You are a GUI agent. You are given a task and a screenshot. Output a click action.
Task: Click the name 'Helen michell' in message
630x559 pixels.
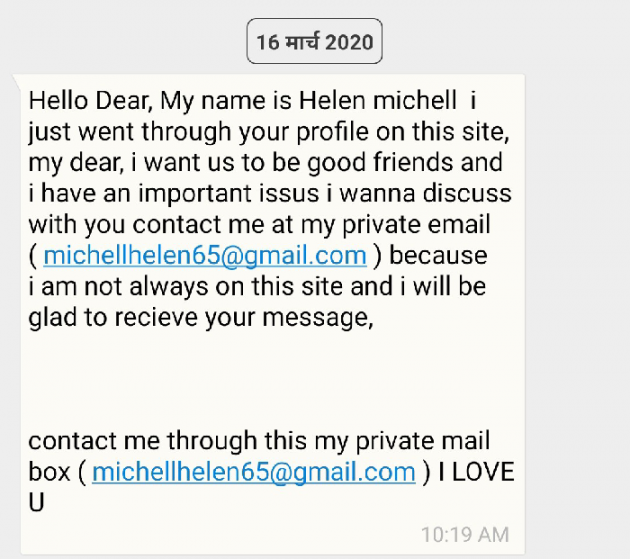point(378,100)
